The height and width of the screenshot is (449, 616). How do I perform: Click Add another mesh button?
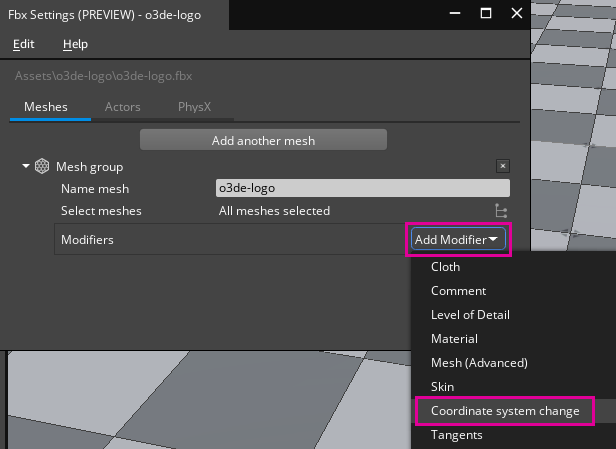pyautogui.click(x=263, y=141)
